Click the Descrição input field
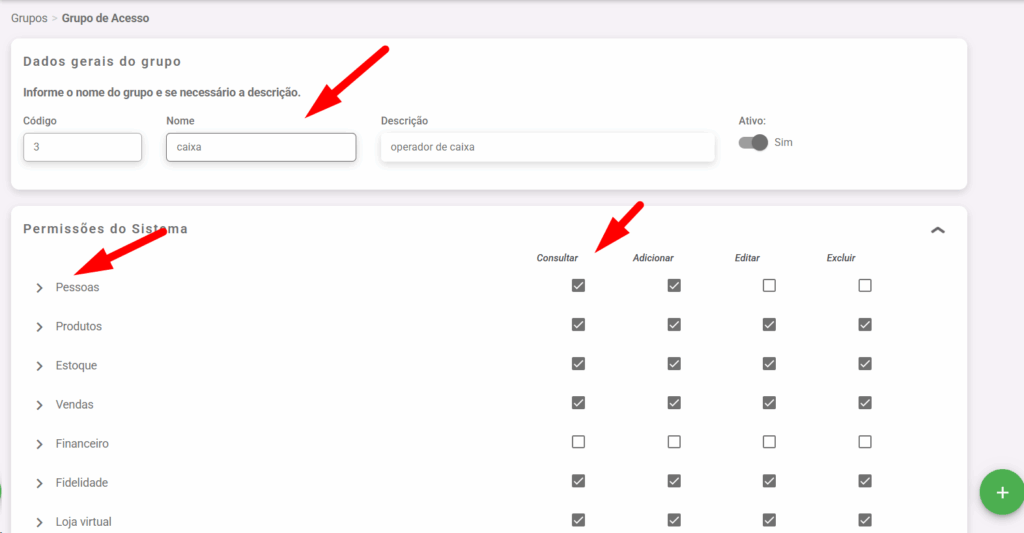 [x=547, y=147]
